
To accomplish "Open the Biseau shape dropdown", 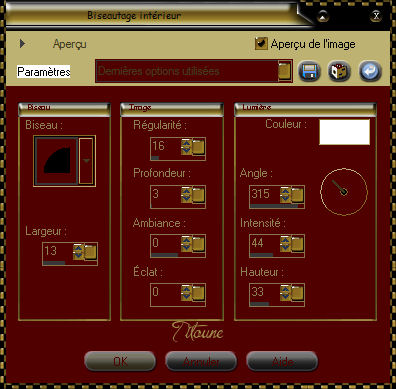I will (86, 161).
